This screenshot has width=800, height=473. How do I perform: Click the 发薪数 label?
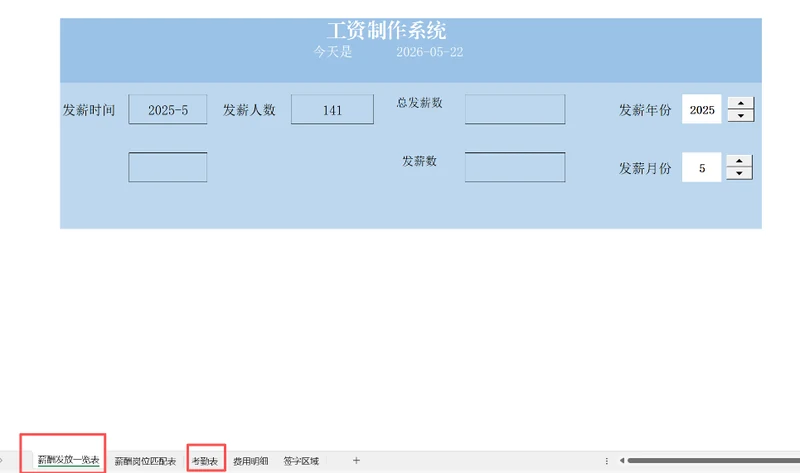[x=419, y=161]
